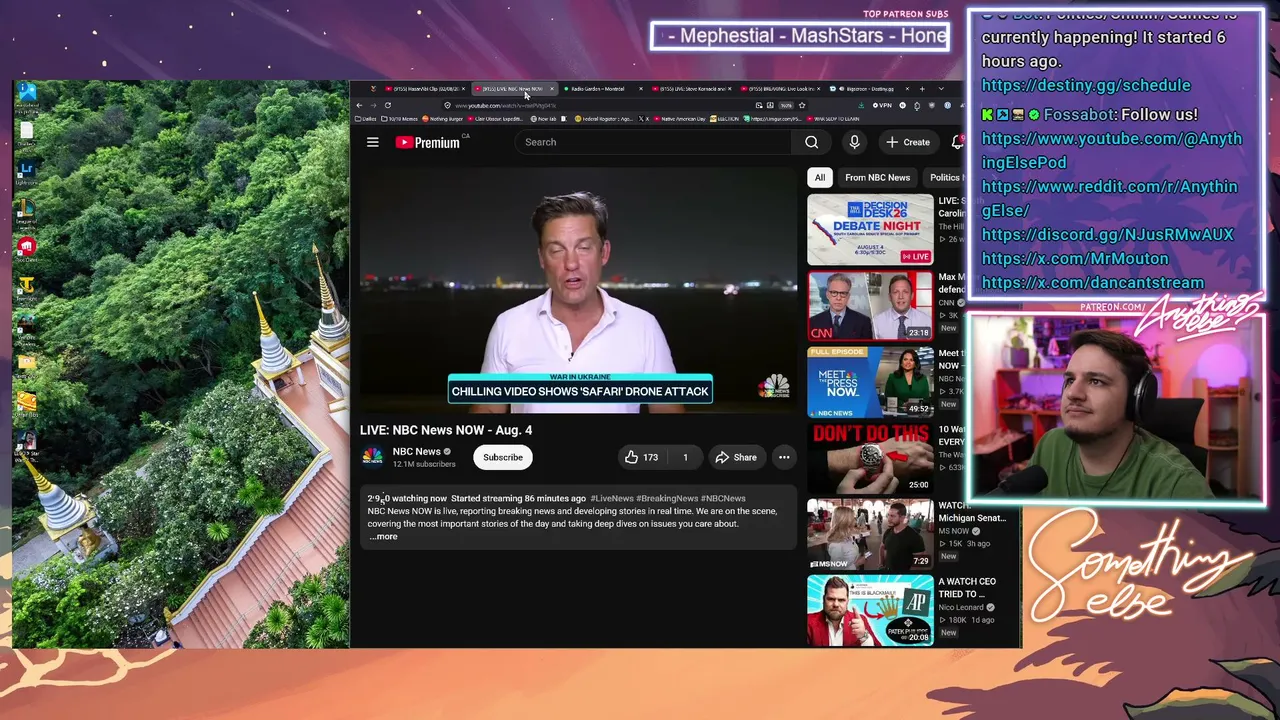Open a new browser tab with plus
This screenshot has height=720, width=1280.
(x=922, y=89)
